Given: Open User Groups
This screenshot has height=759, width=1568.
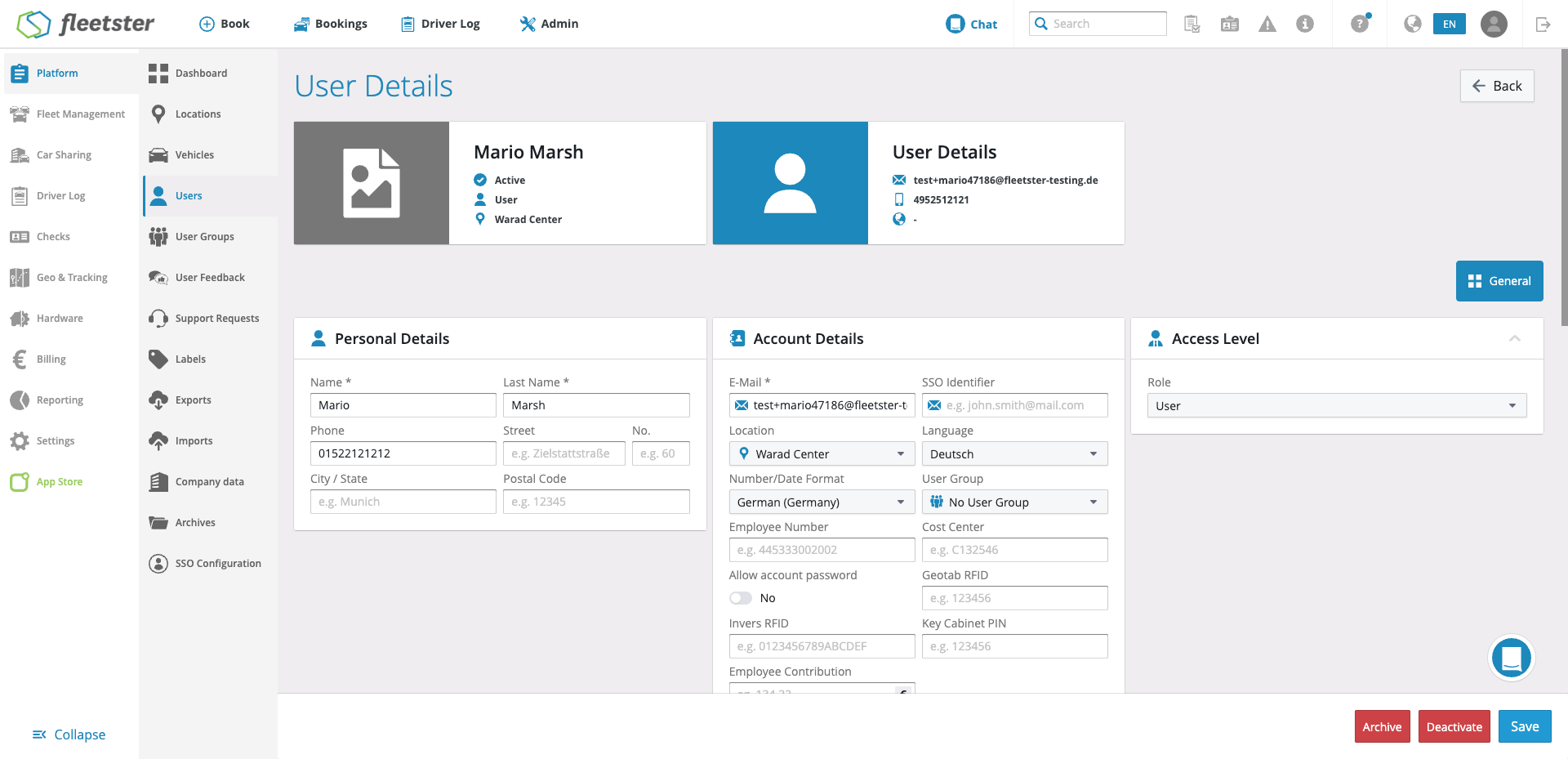Looking at the screenshot, I should point(210,237).
